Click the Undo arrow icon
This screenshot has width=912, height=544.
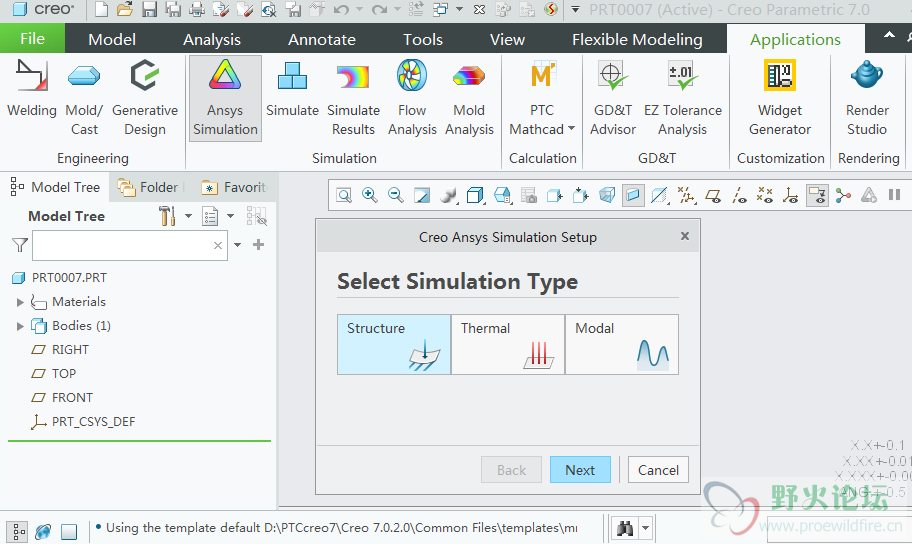pos(341,9)
